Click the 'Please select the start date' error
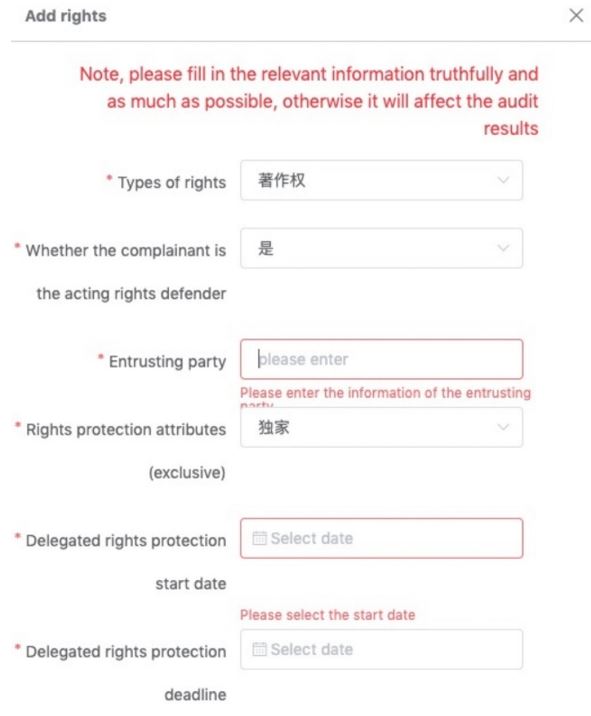Viewport: 591px width, 716px height. (327, 615)
